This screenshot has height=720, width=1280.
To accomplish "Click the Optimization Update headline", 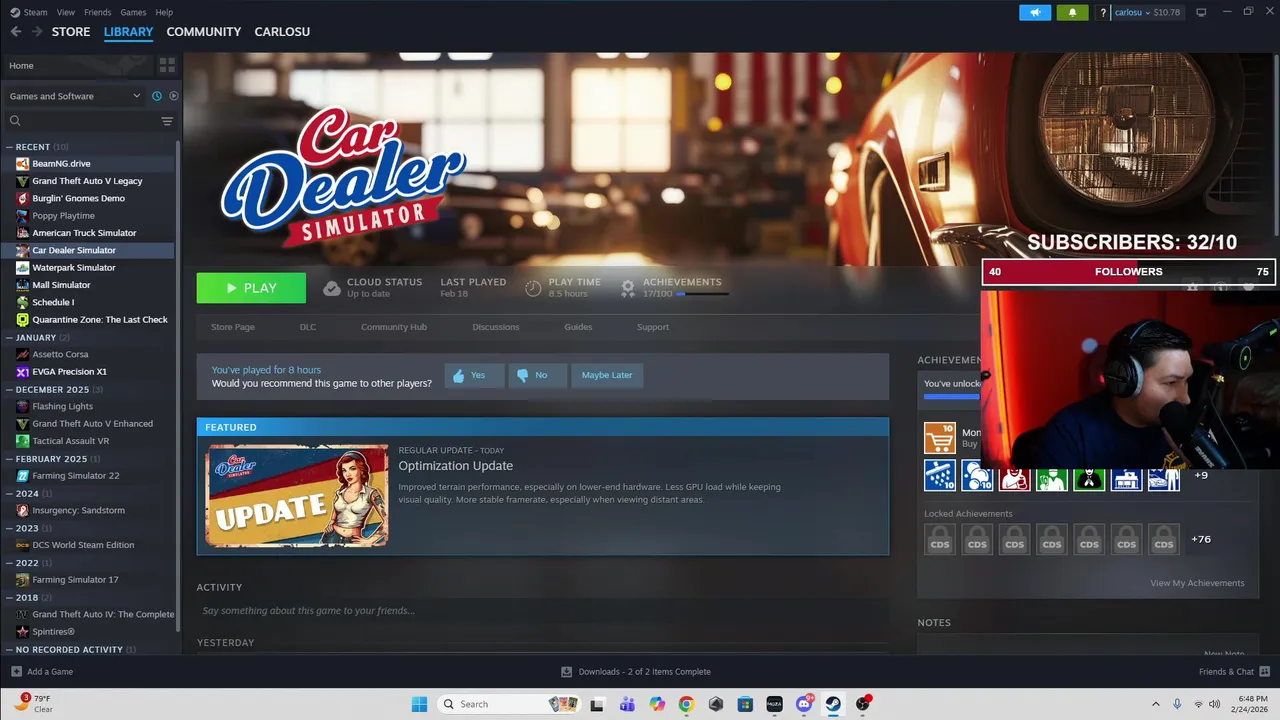I will [x=456, y=466].
